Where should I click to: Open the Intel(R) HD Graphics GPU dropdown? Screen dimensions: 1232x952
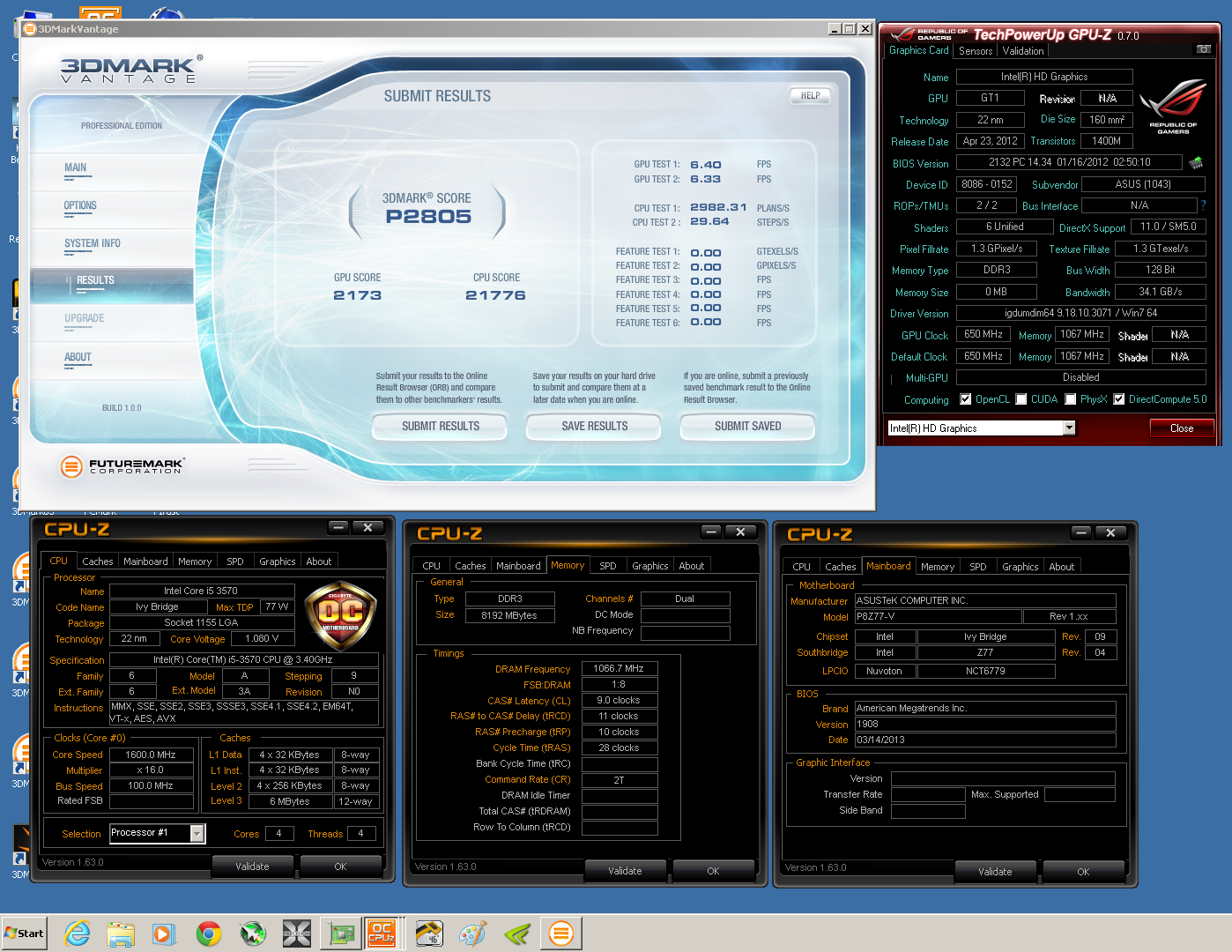[x=1069, y=428]
